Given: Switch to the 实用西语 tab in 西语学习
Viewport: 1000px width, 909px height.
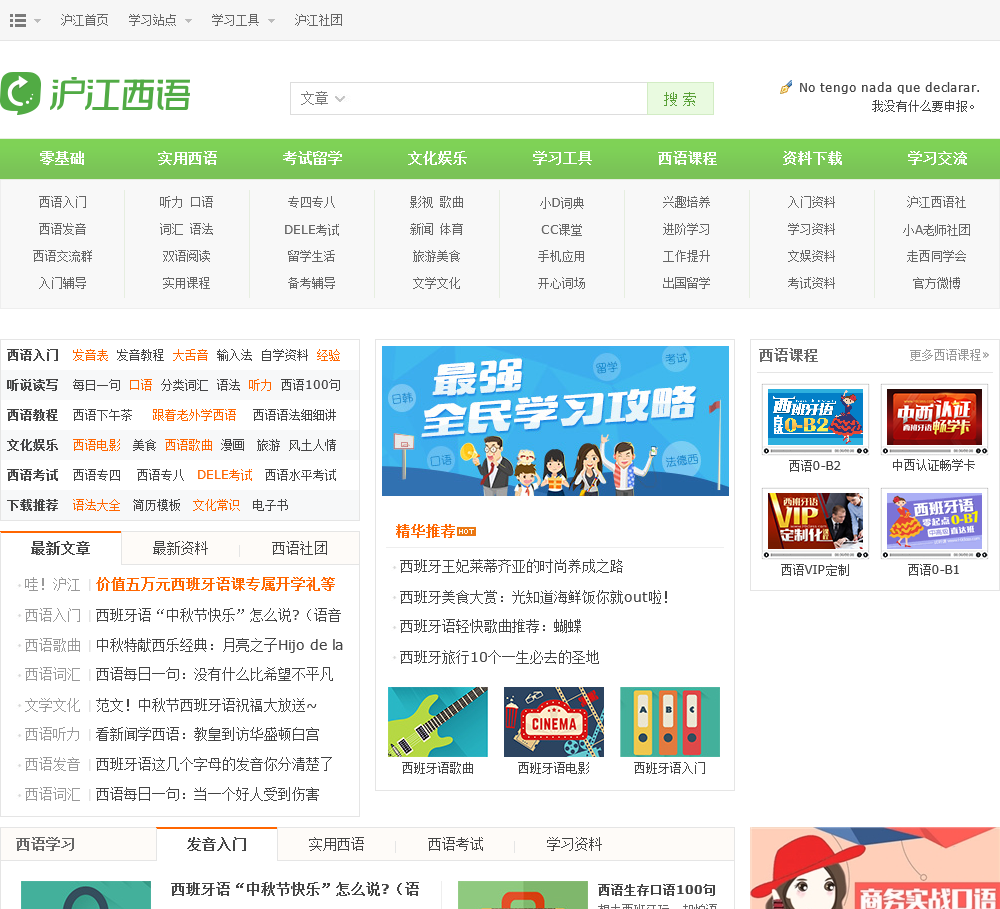Looking at the screenshot, I should (x=336, y=844).
